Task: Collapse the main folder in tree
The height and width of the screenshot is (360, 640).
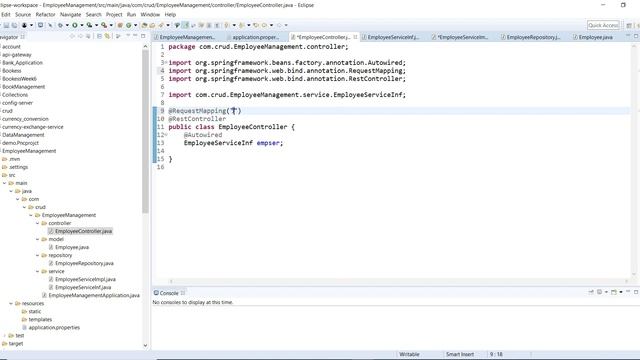Action: point(4,183)
